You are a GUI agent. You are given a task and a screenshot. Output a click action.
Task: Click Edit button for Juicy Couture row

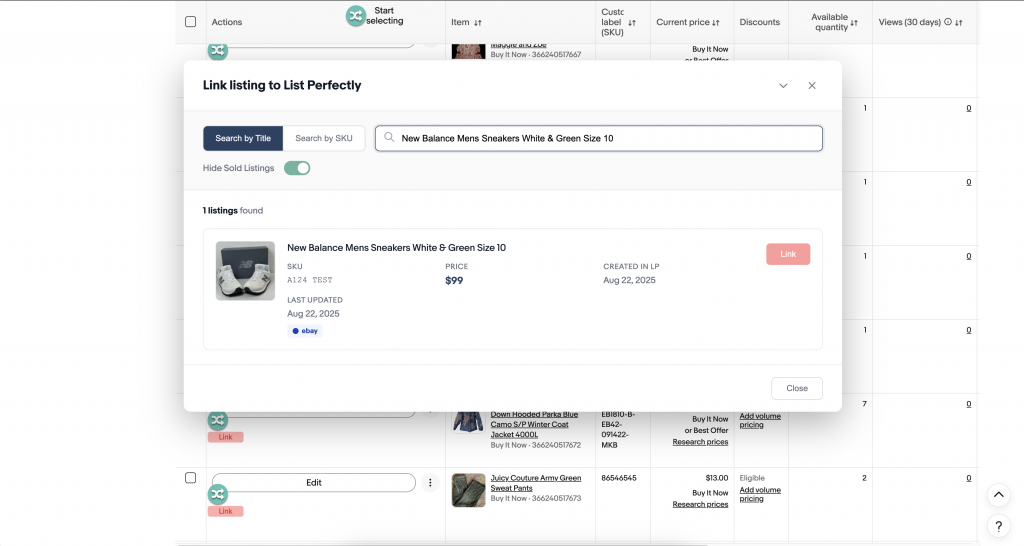(x=313, y=483)
